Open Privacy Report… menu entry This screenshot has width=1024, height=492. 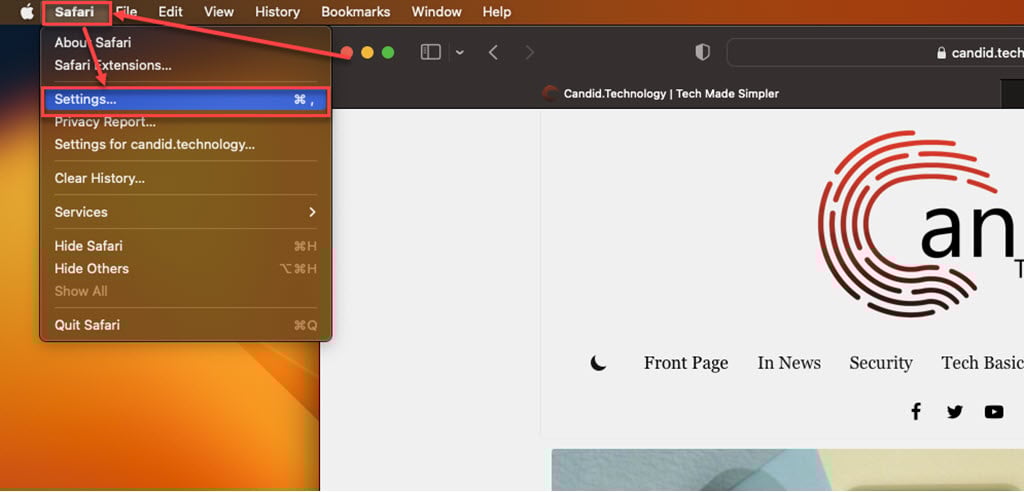(x=186, y=122)
